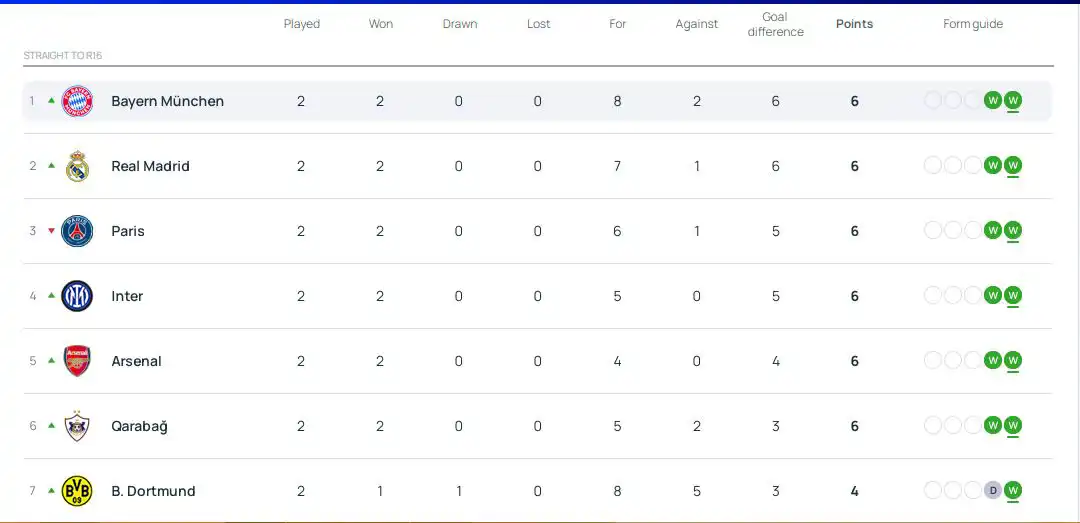The height and width of the screenshot is (523, 1080).
Task: Open the Bayern München team link
Action: click(167, 101)
